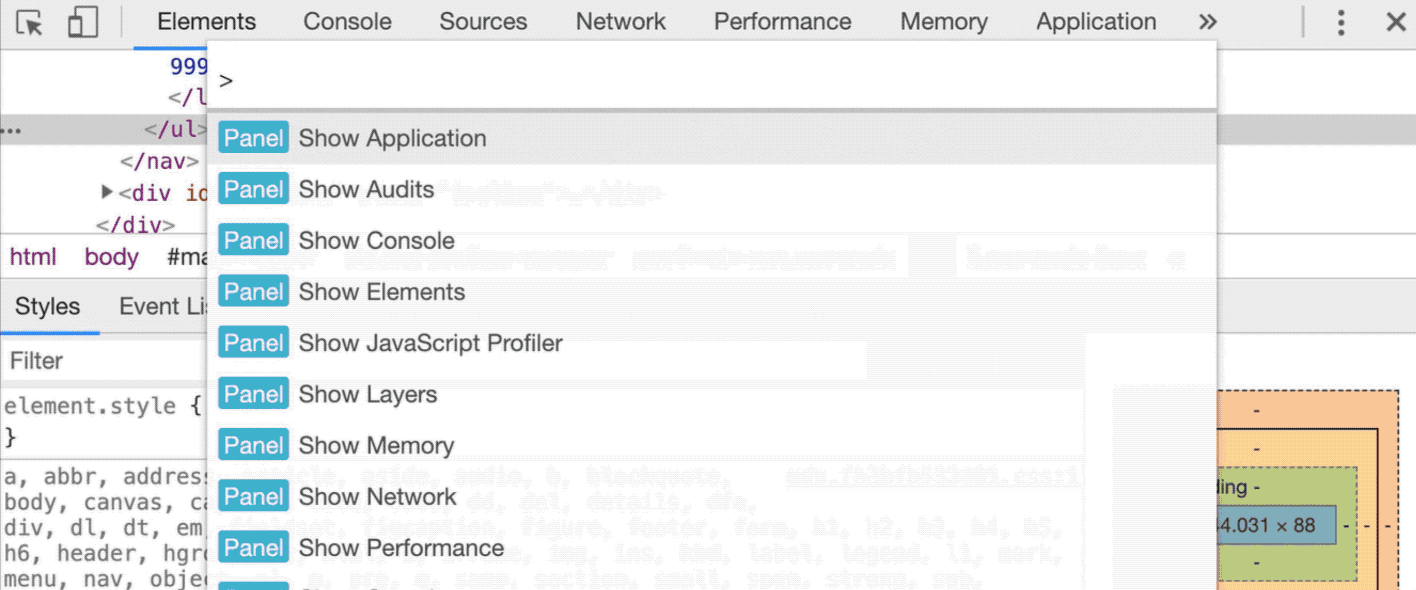Select the body breadcrumb item

tap(111, 257)
